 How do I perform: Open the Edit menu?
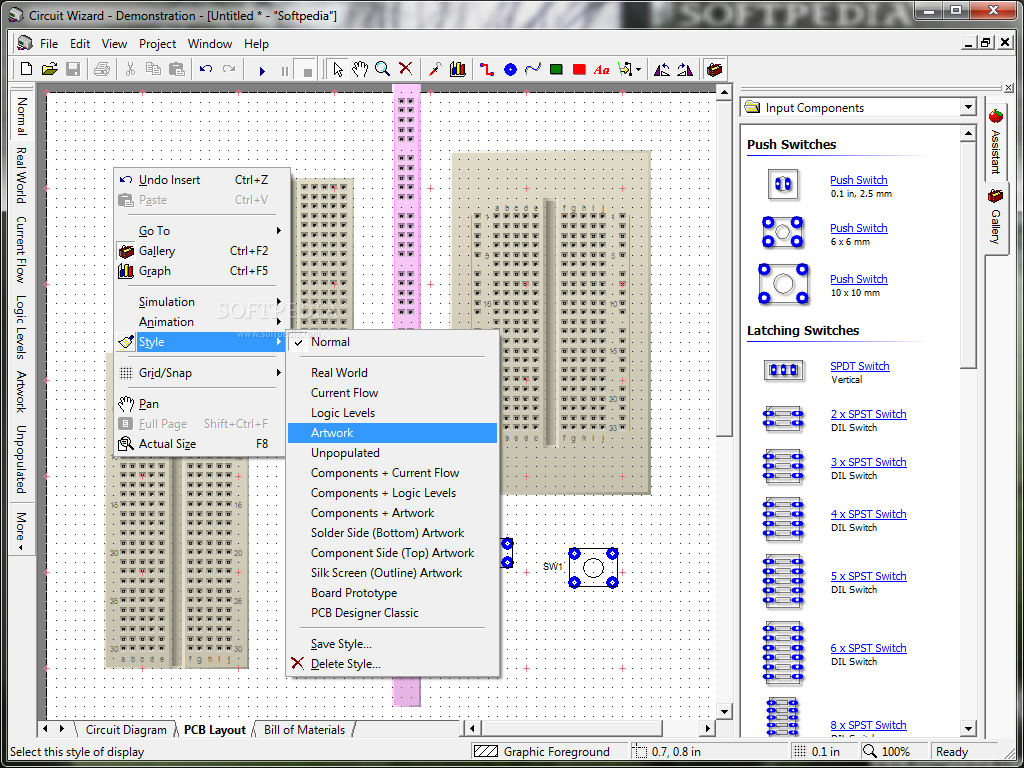pyautogui.click(x=80, y=44)
